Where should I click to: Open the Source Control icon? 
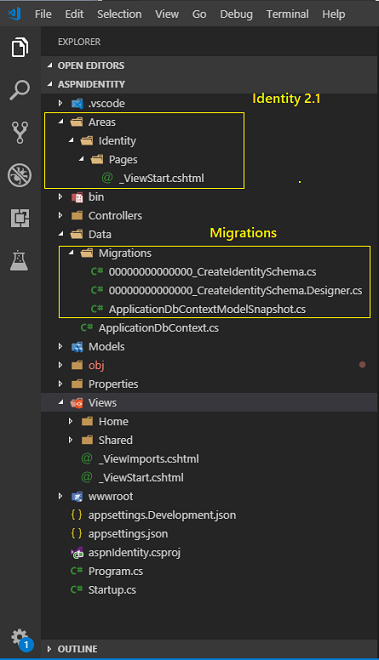point(20,133)
